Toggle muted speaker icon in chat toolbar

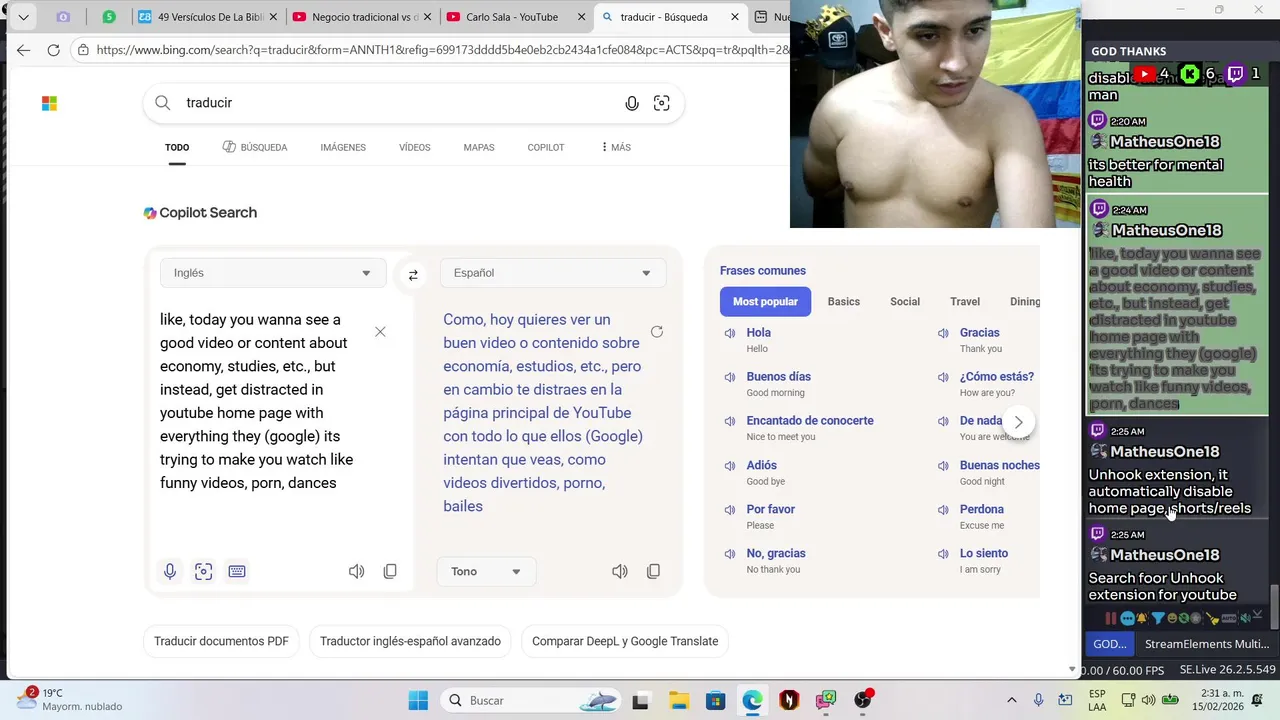tap(1245, 618)
